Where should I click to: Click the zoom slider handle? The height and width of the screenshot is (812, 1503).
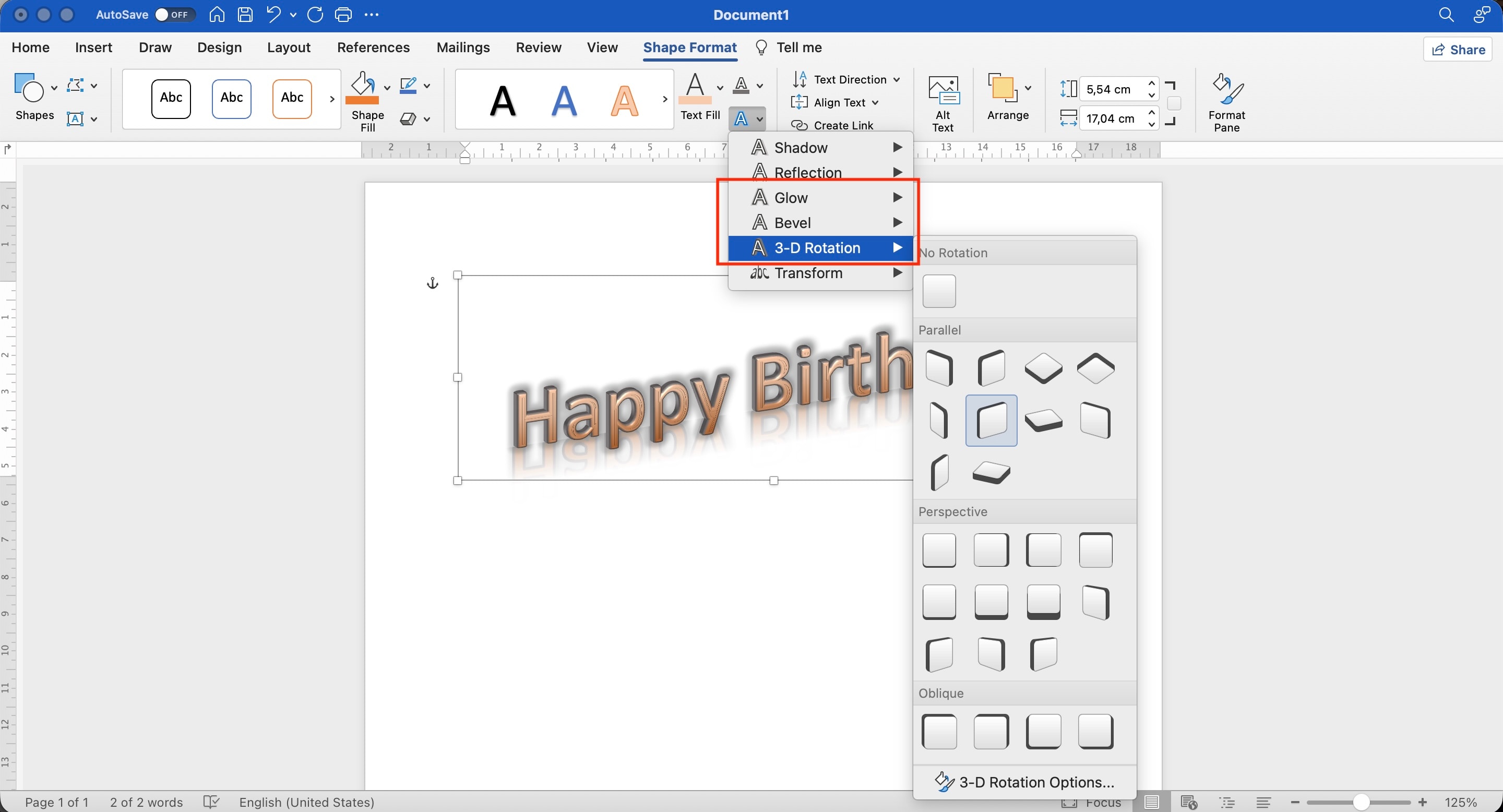tap(1361, 803)
